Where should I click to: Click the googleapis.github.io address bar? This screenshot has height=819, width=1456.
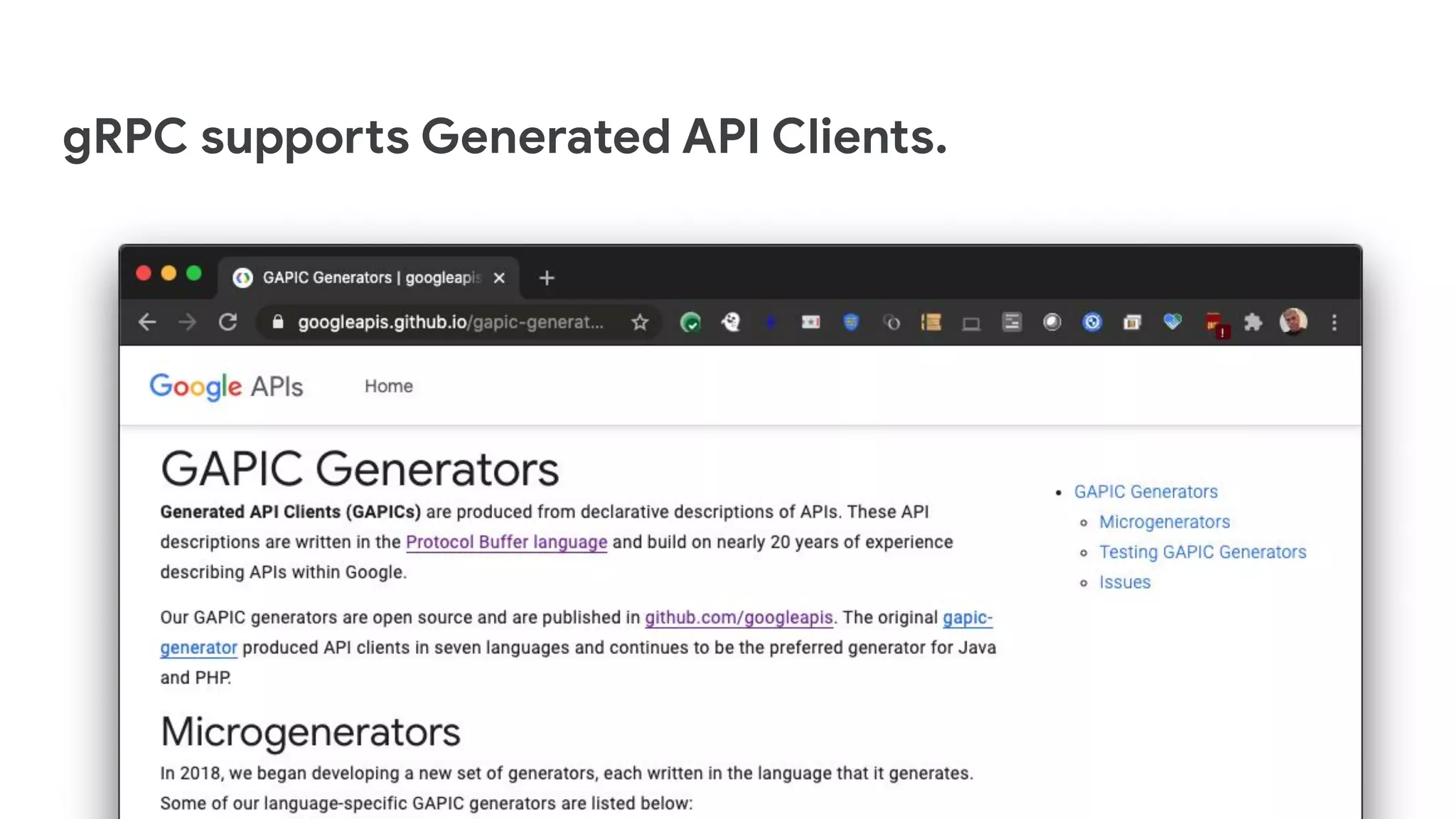pyautogui.click(x=450, y=322)
